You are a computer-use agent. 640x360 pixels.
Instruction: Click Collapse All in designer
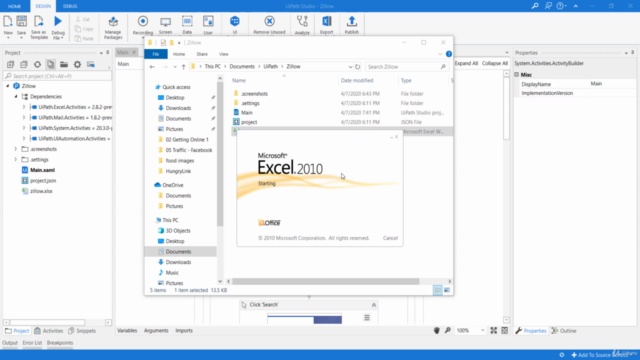495,63
